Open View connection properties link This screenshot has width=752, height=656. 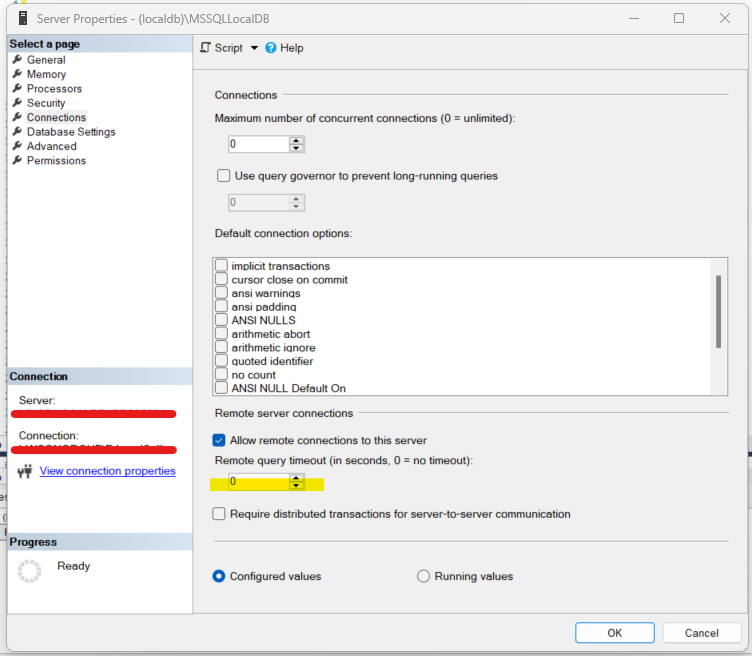[x=107, y=471]
